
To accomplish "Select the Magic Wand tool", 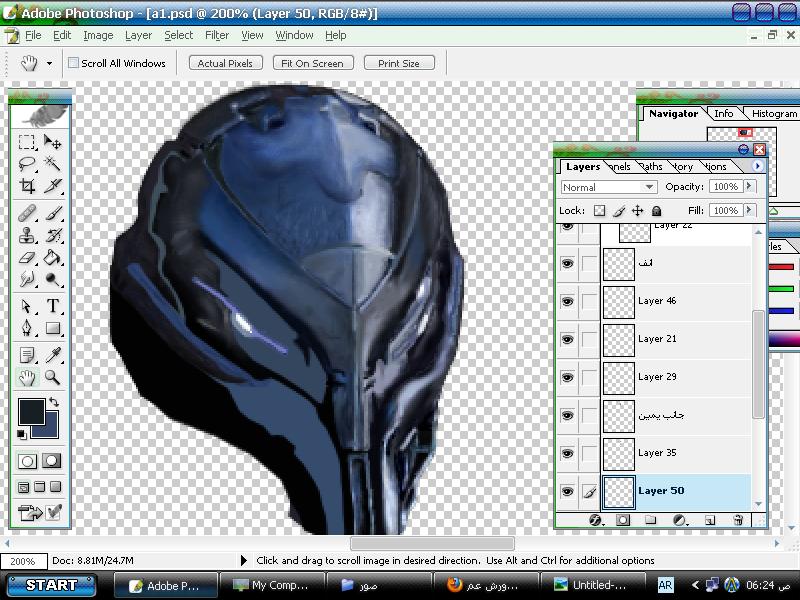I will [x=53, y=165].
